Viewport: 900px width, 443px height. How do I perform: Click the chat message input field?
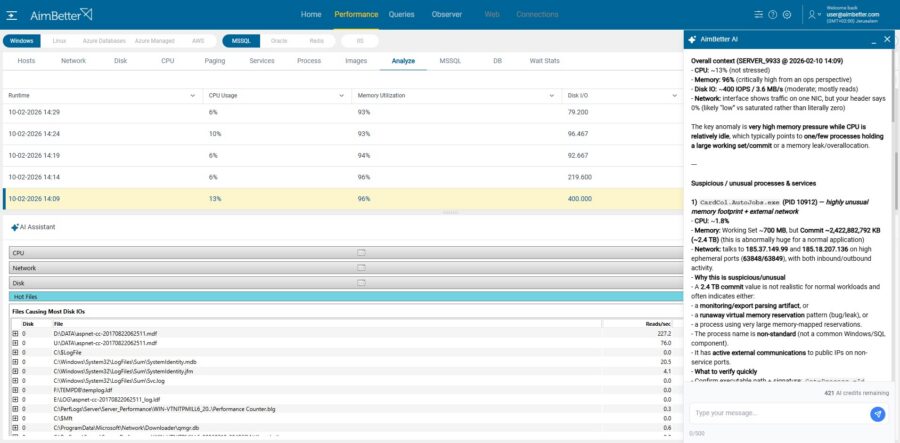pos(775,413)
